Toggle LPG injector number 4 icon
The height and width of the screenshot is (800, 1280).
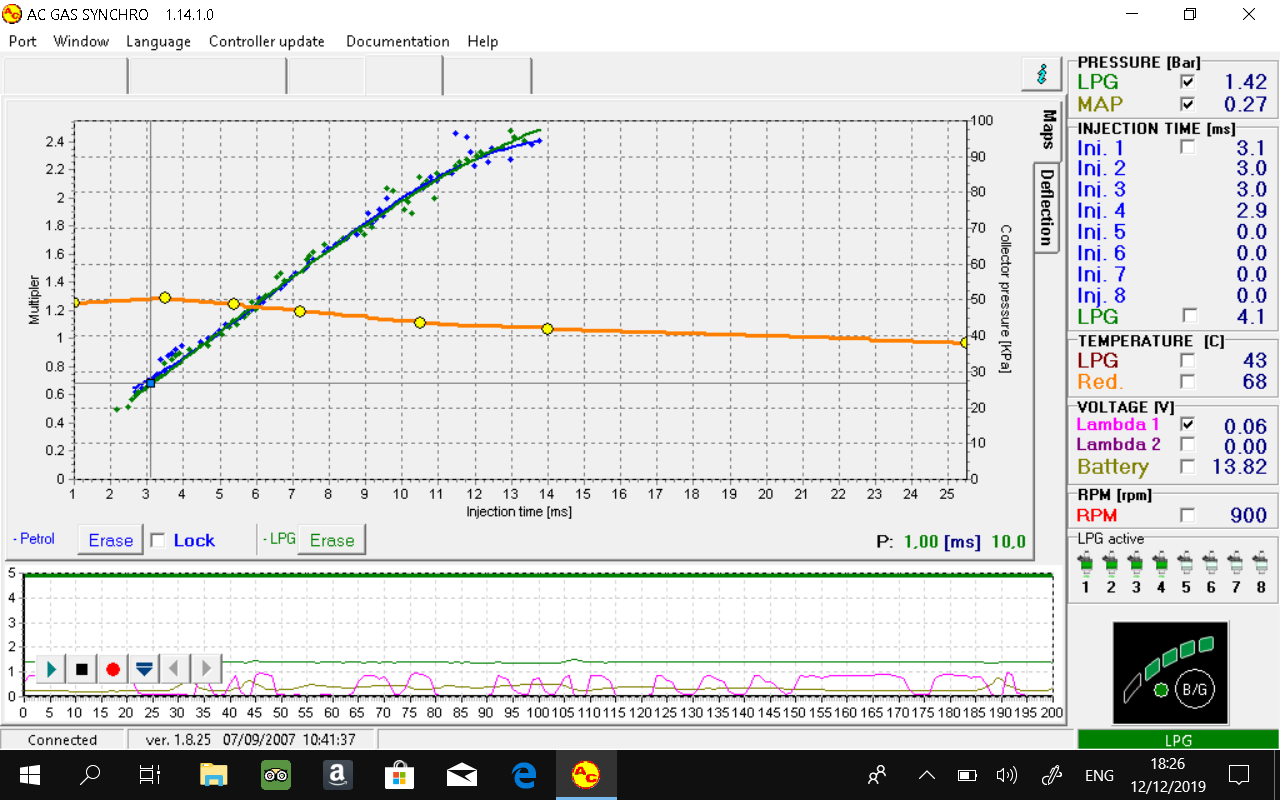click(x=1161, y=567)
